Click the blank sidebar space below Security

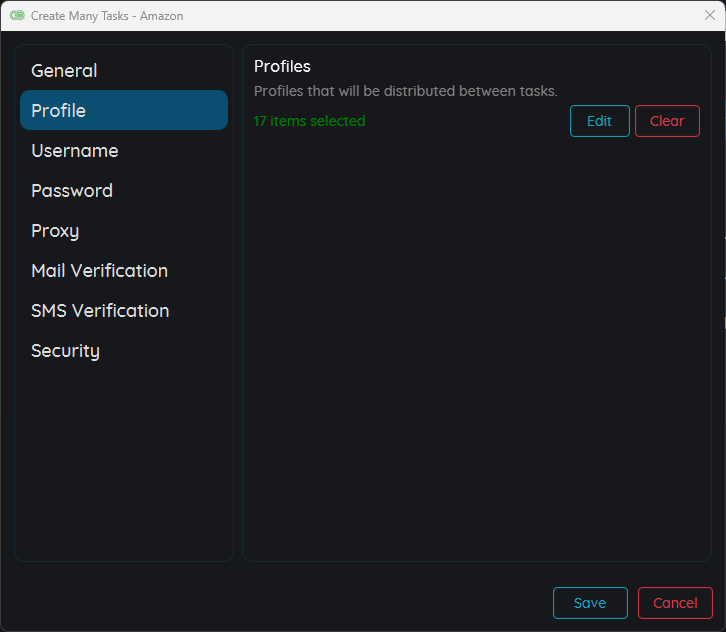point(123,460)
